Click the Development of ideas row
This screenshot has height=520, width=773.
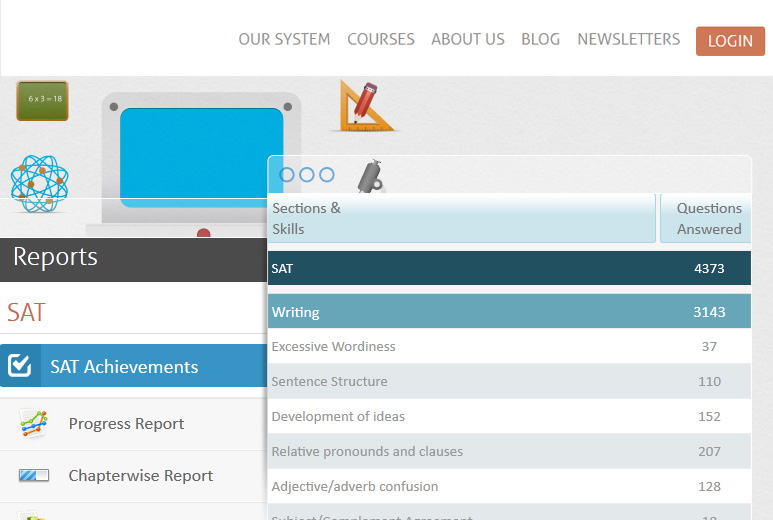pyautogui.click(x=509, y=416)
